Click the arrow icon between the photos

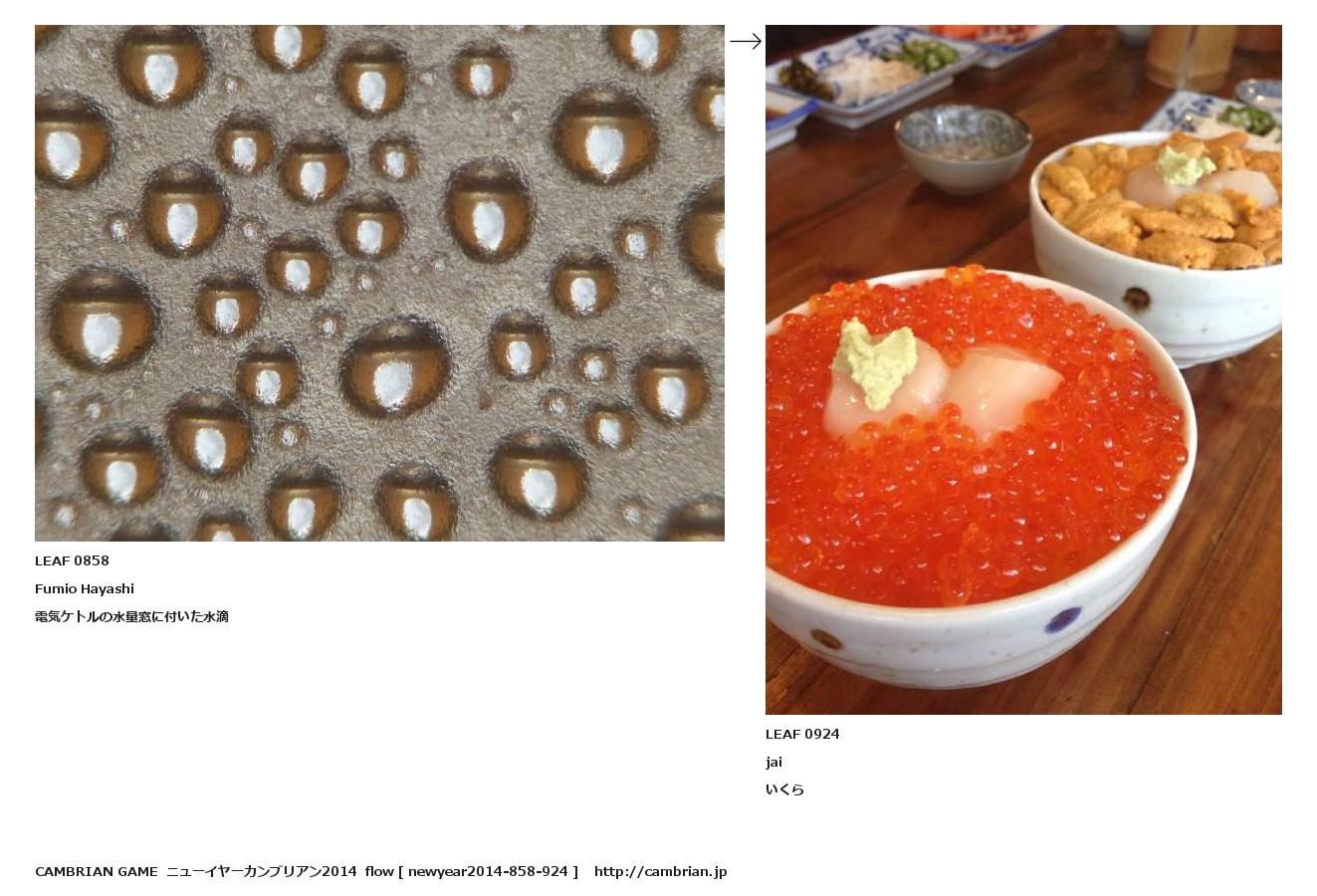coord(746,41)
